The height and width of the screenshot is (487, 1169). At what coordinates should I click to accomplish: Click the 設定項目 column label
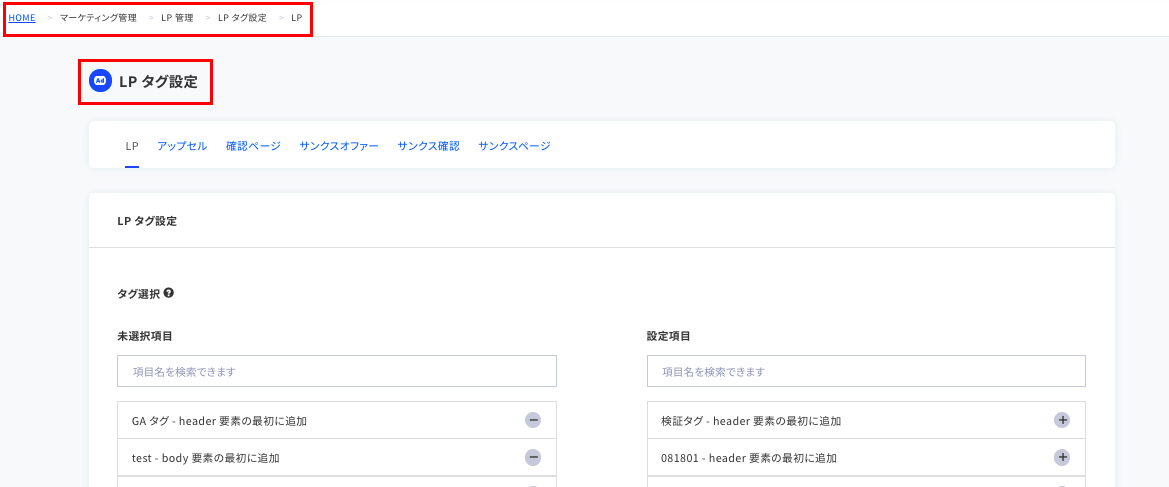[668, 336]
